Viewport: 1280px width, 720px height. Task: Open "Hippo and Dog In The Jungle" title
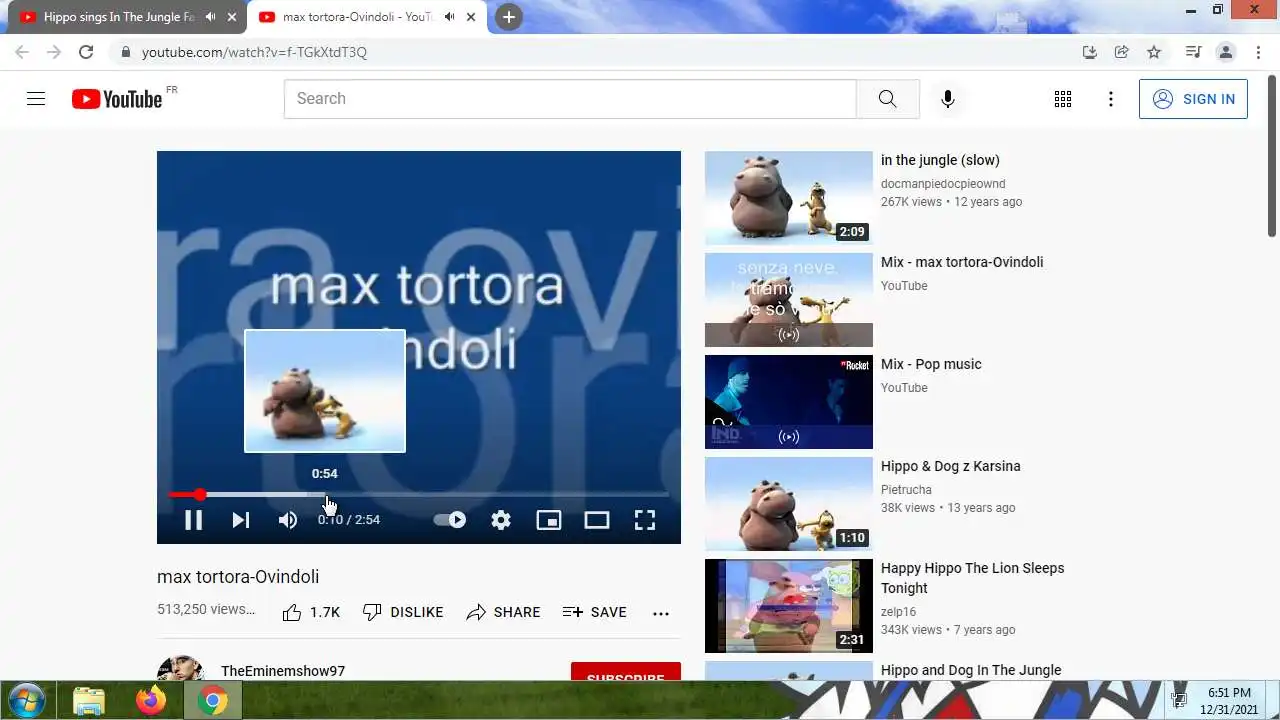pos(971,670)
